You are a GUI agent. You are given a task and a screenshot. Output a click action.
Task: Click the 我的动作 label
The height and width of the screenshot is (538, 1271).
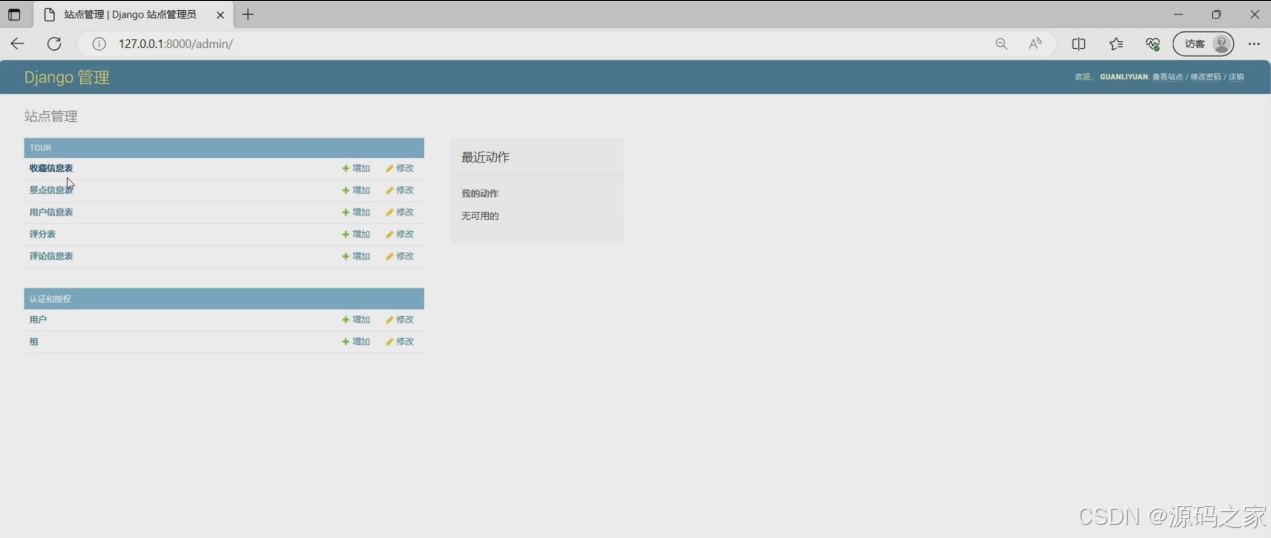pyautogui.click(x=480, y=194)
